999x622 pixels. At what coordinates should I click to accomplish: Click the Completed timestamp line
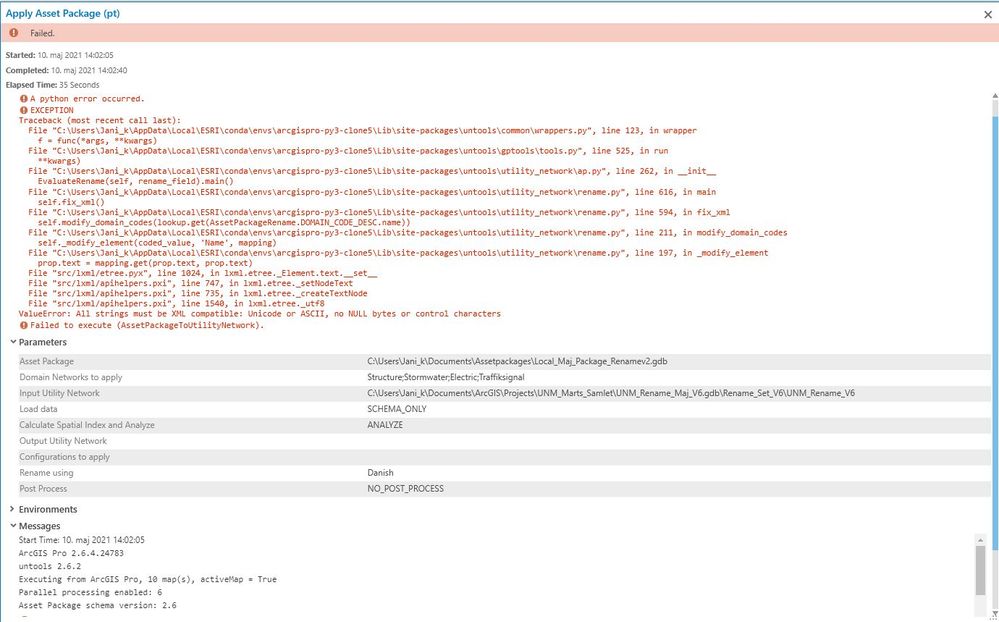tap(66, 70)
